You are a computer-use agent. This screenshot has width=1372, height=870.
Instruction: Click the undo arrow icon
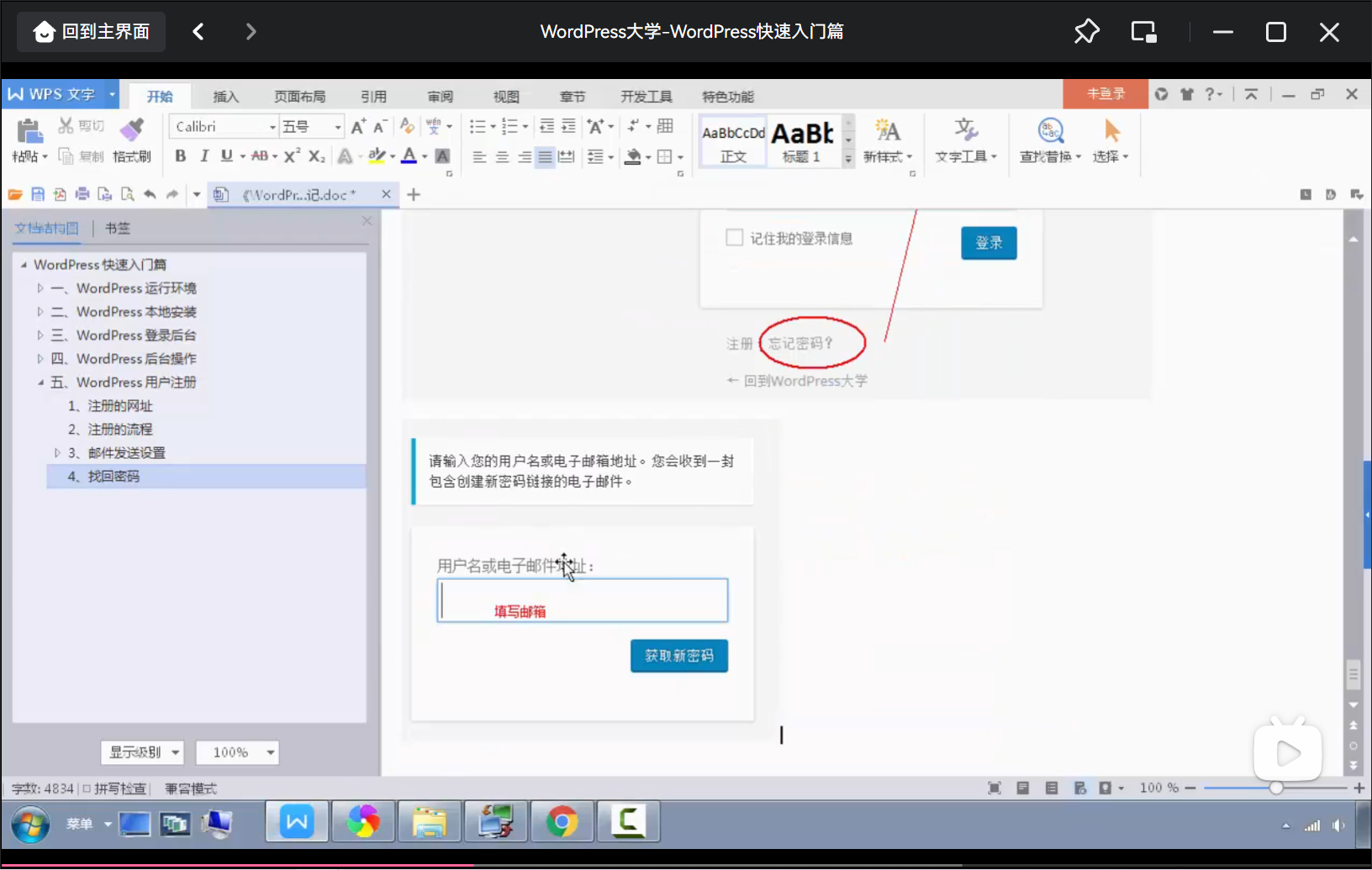tap(150, 195)
